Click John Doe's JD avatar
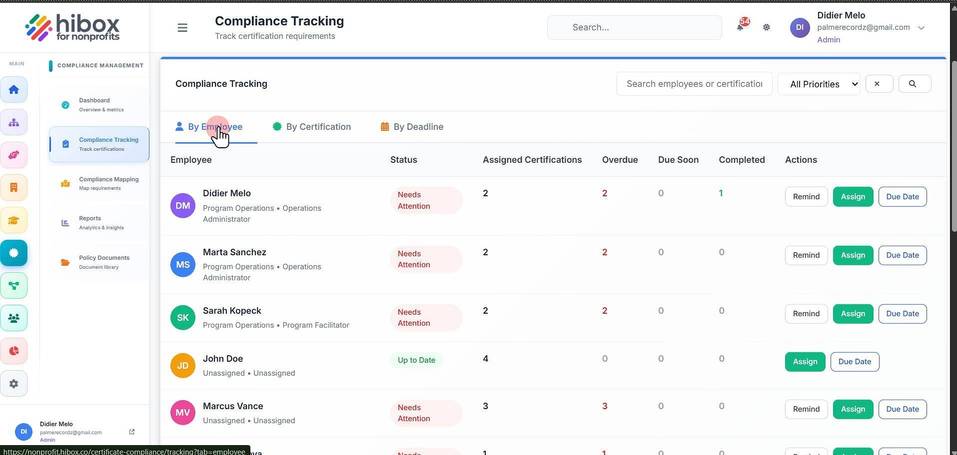 tap(182, 365)
